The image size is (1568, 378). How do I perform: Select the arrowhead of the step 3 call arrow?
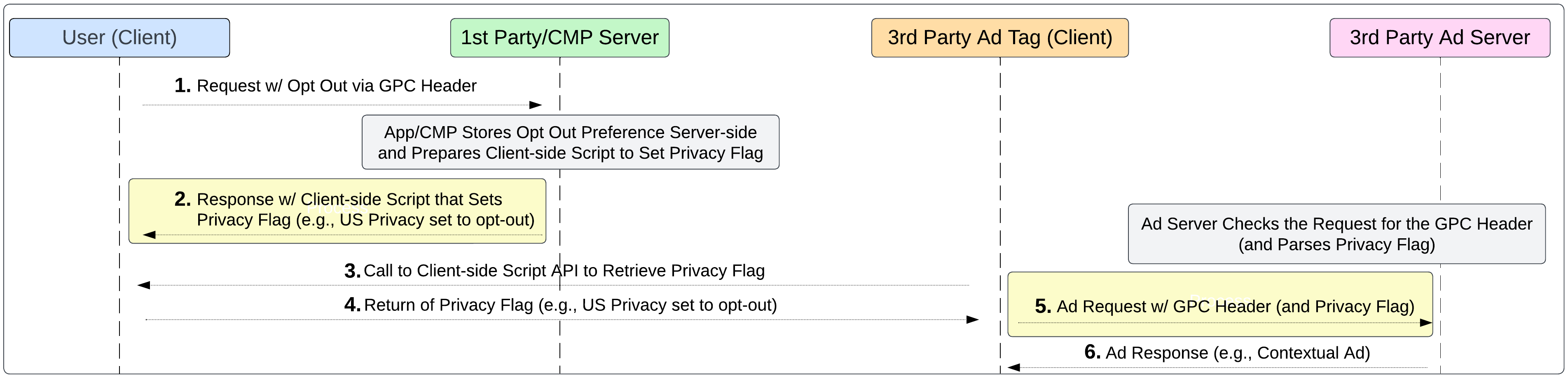point(144,286)
